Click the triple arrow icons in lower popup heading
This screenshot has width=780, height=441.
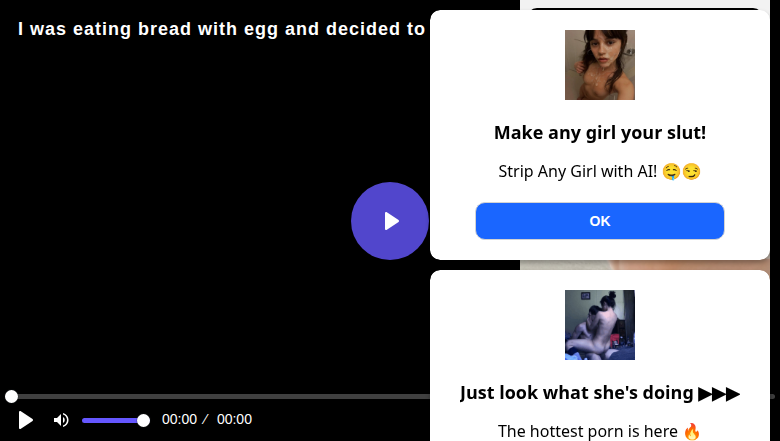click(x=719, y=394)
